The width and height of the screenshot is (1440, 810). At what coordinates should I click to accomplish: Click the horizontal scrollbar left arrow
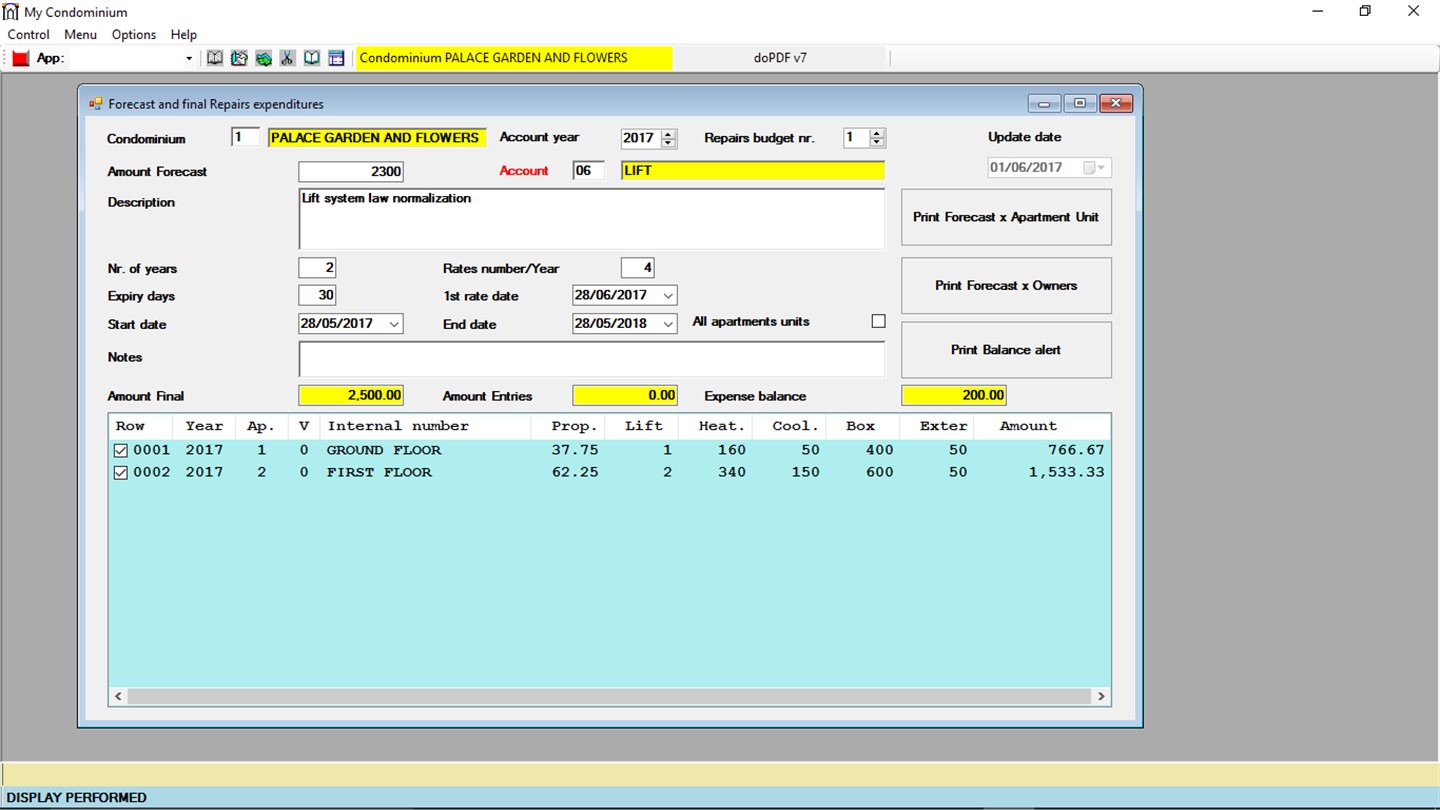pos(118,696)
